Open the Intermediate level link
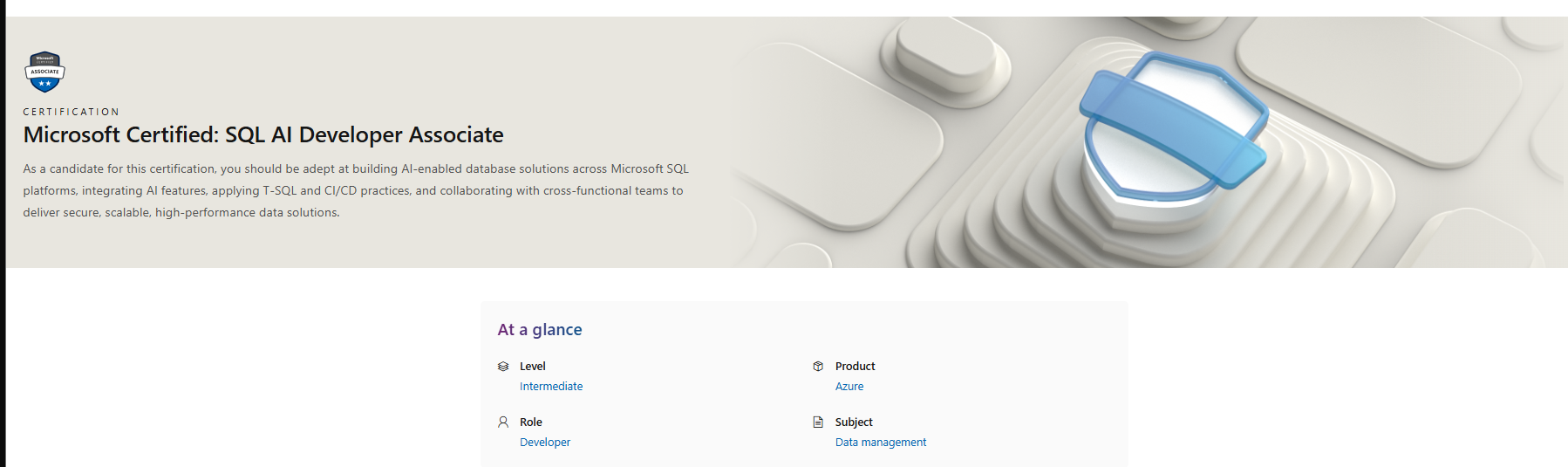Image resolution: width=1568 pixels, height=467 pixels. tap(551, 387)
